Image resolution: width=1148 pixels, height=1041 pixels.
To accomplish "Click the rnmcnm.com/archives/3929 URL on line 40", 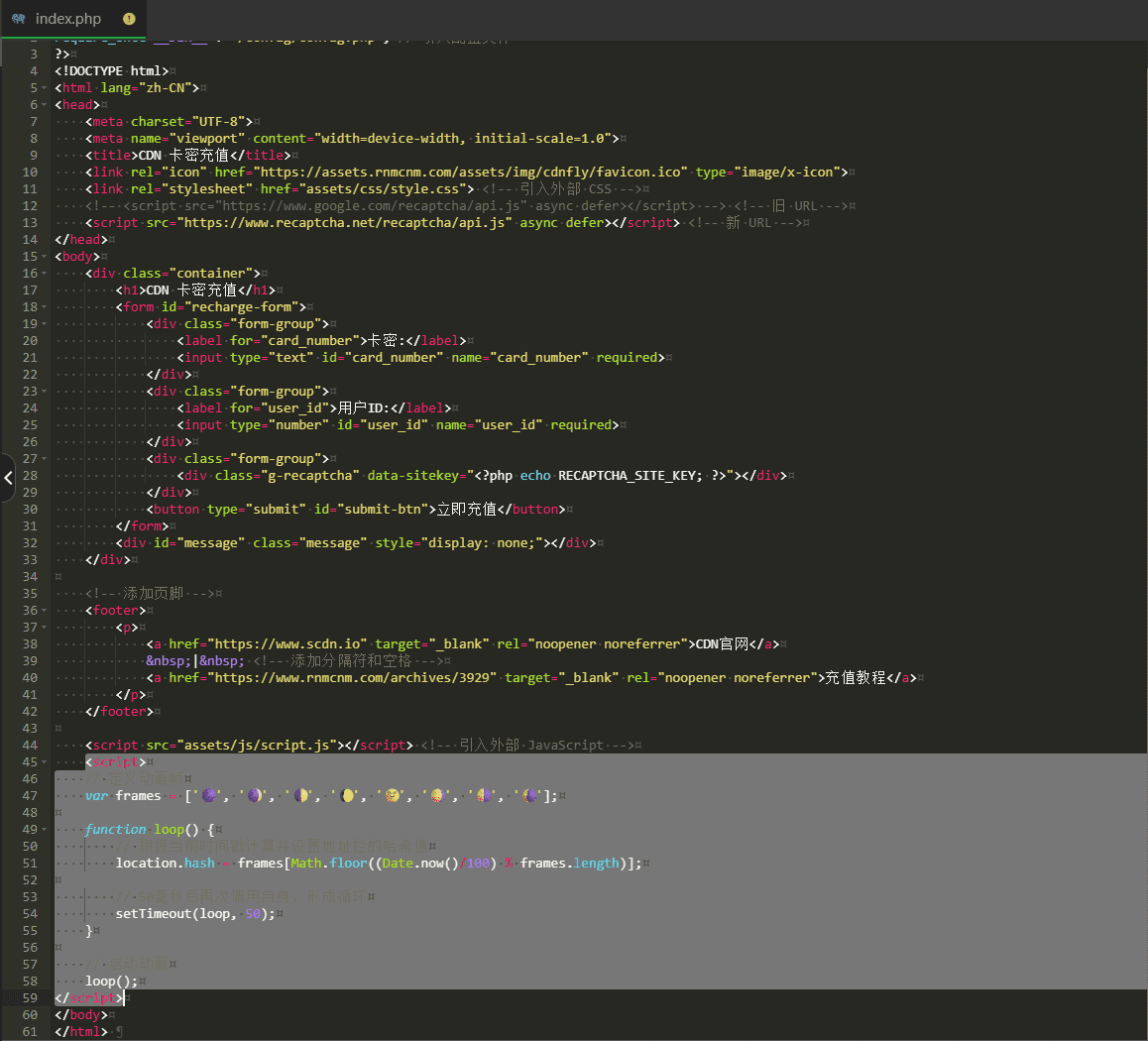I will (352, 677).
